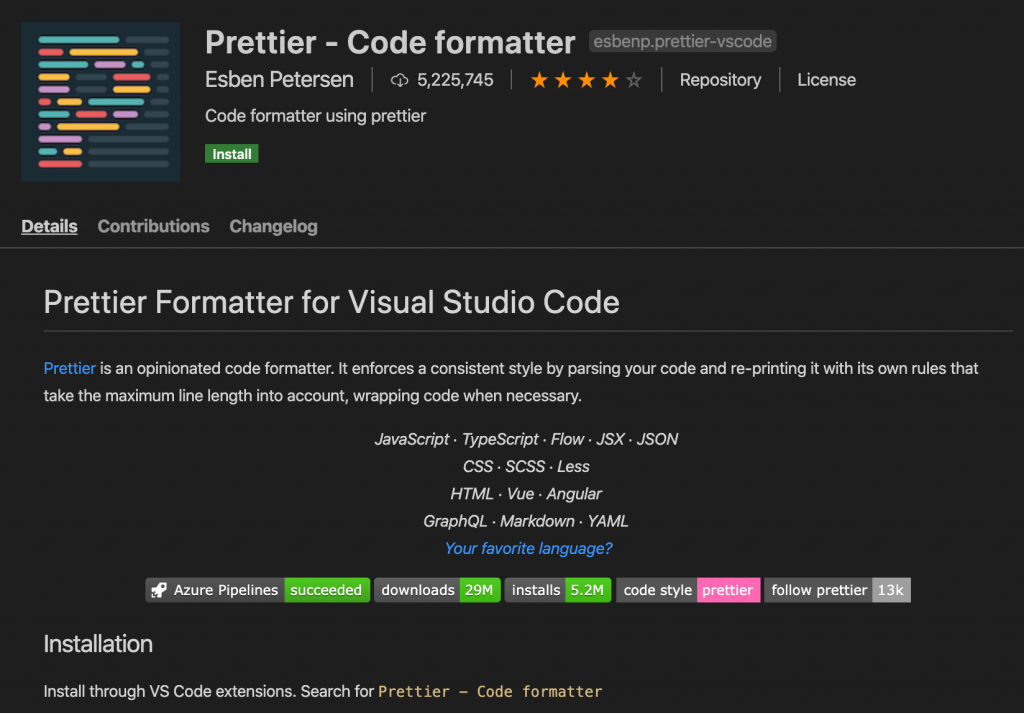The width and height of the screenshot is (1024, 713).
Task: Click the downloads 29M badge
Action: tap(437, 590)
